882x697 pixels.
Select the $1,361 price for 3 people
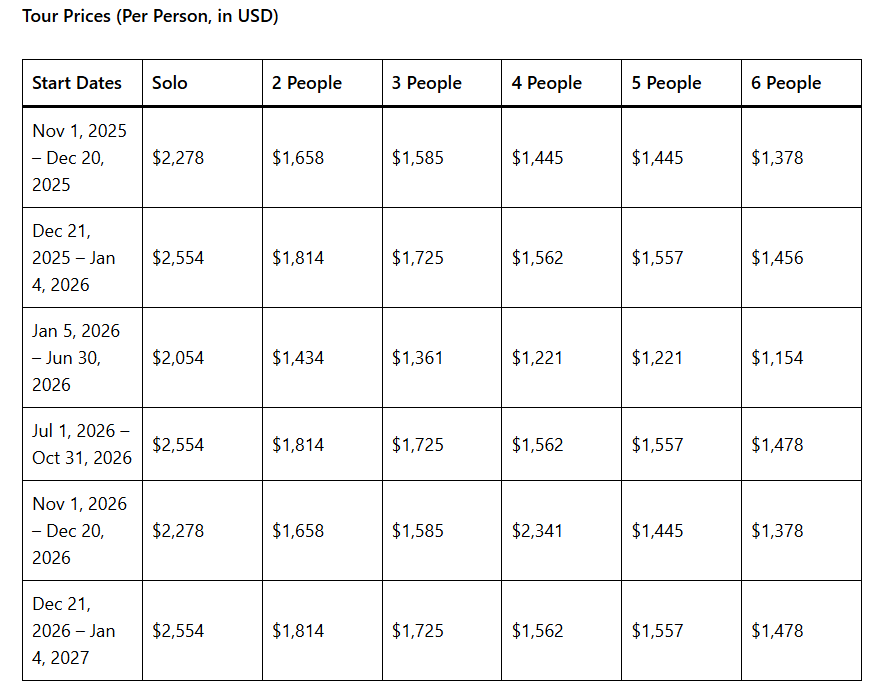click(418, 358)
